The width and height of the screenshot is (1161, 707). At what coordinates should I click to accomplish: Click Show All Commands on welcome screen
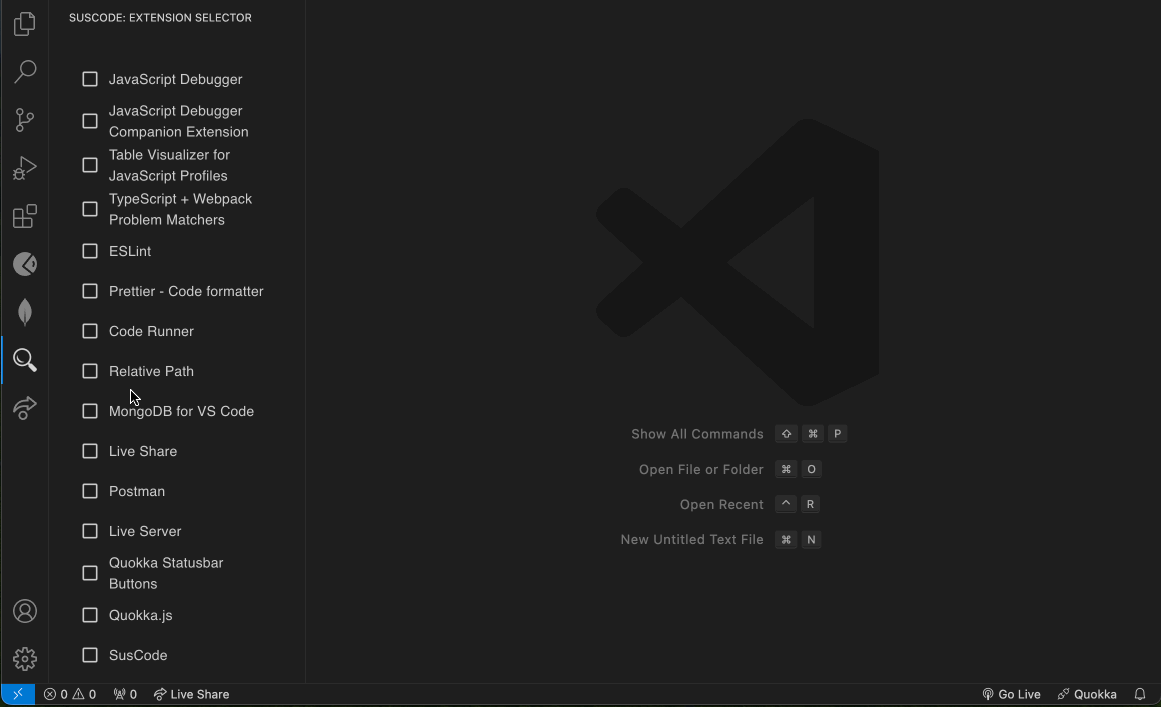click(x=697, y=434)
